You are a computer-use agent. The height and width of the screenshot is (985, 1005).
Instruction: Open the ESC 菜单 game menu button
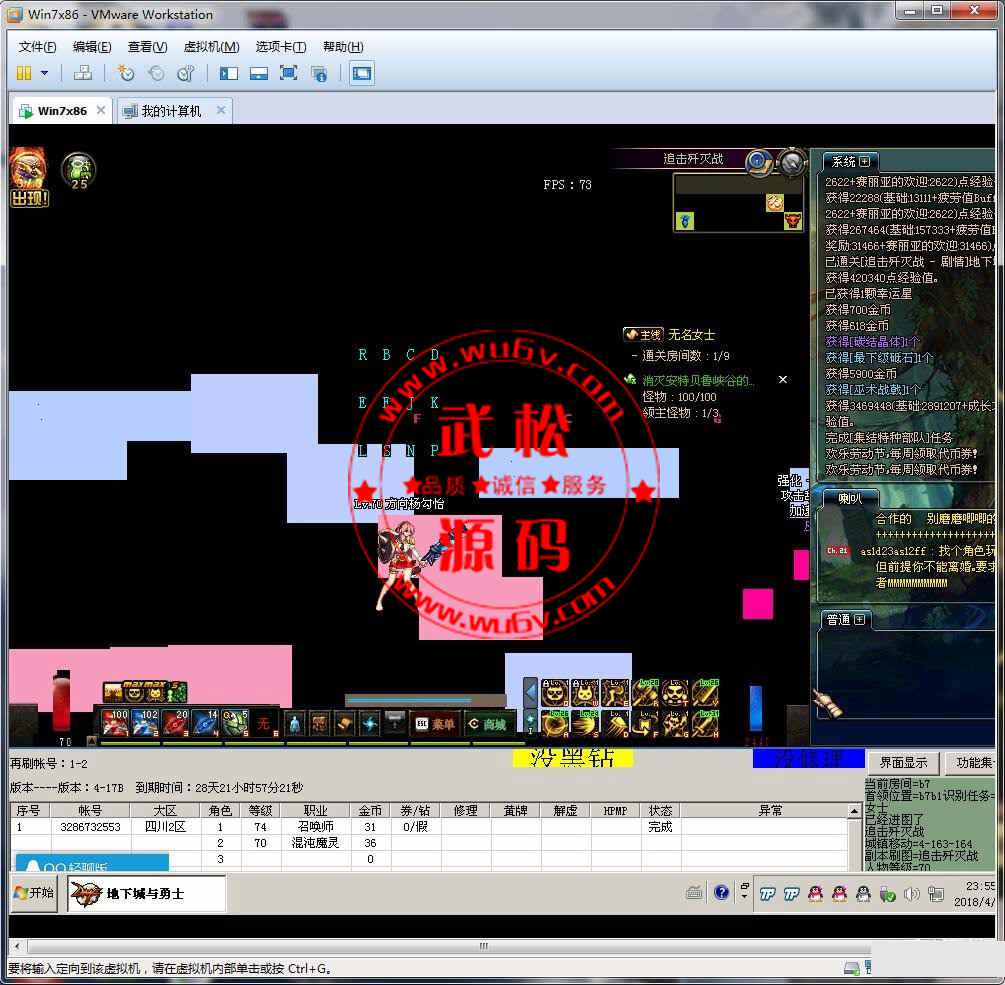(x=435, y=724)
